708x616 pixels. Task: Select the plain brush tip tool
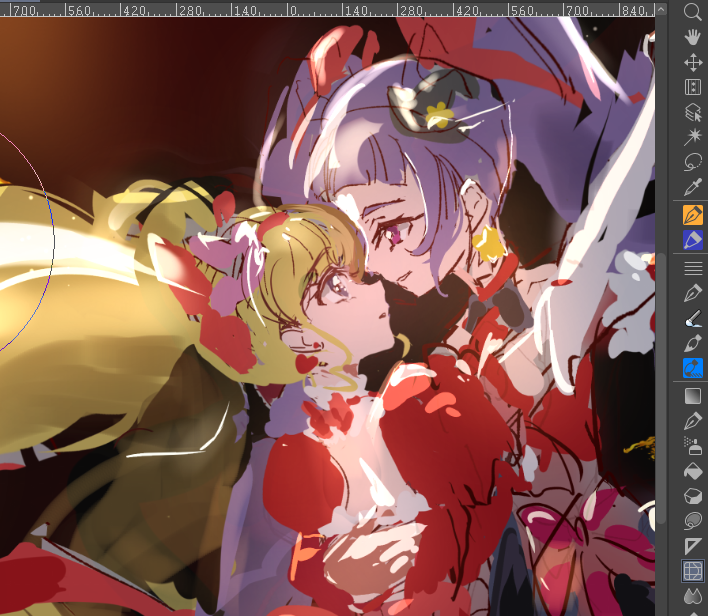(693, 344)
